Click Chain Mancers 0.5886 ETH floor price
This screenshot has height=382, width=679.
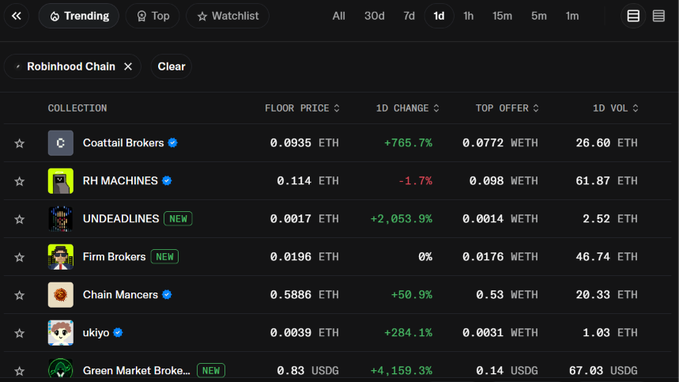point(304,295)
